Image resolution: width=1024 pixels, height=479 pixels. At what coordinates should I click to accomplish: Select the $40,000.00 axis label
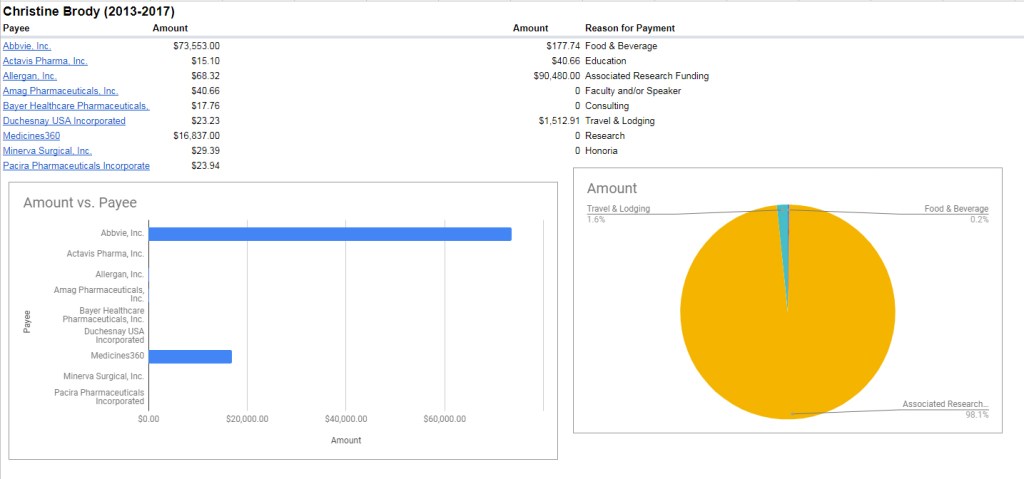coord(345,420)
